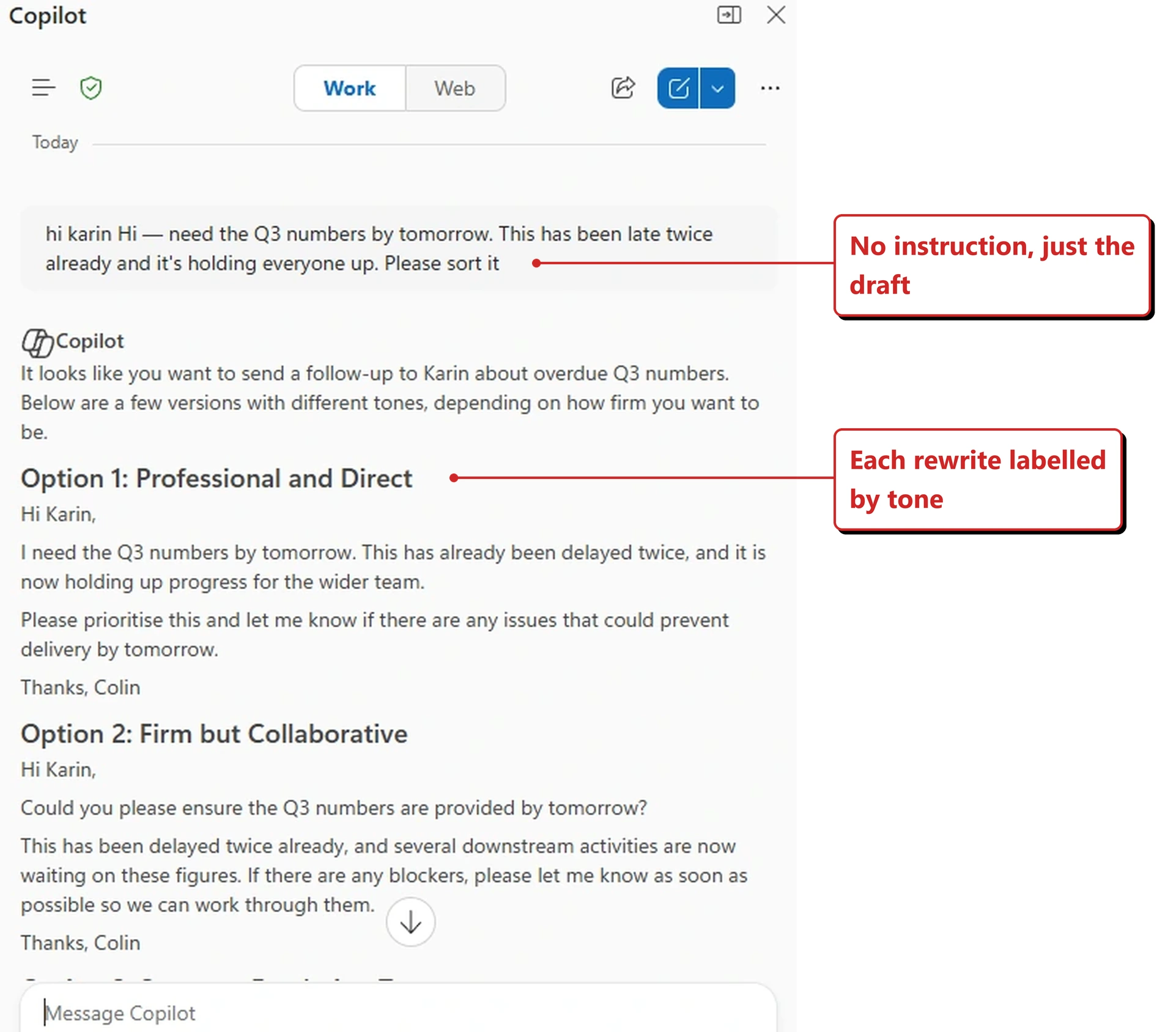
Task: Click 'Could you please ensure the Q3 numbers' line
Action: 334,807
